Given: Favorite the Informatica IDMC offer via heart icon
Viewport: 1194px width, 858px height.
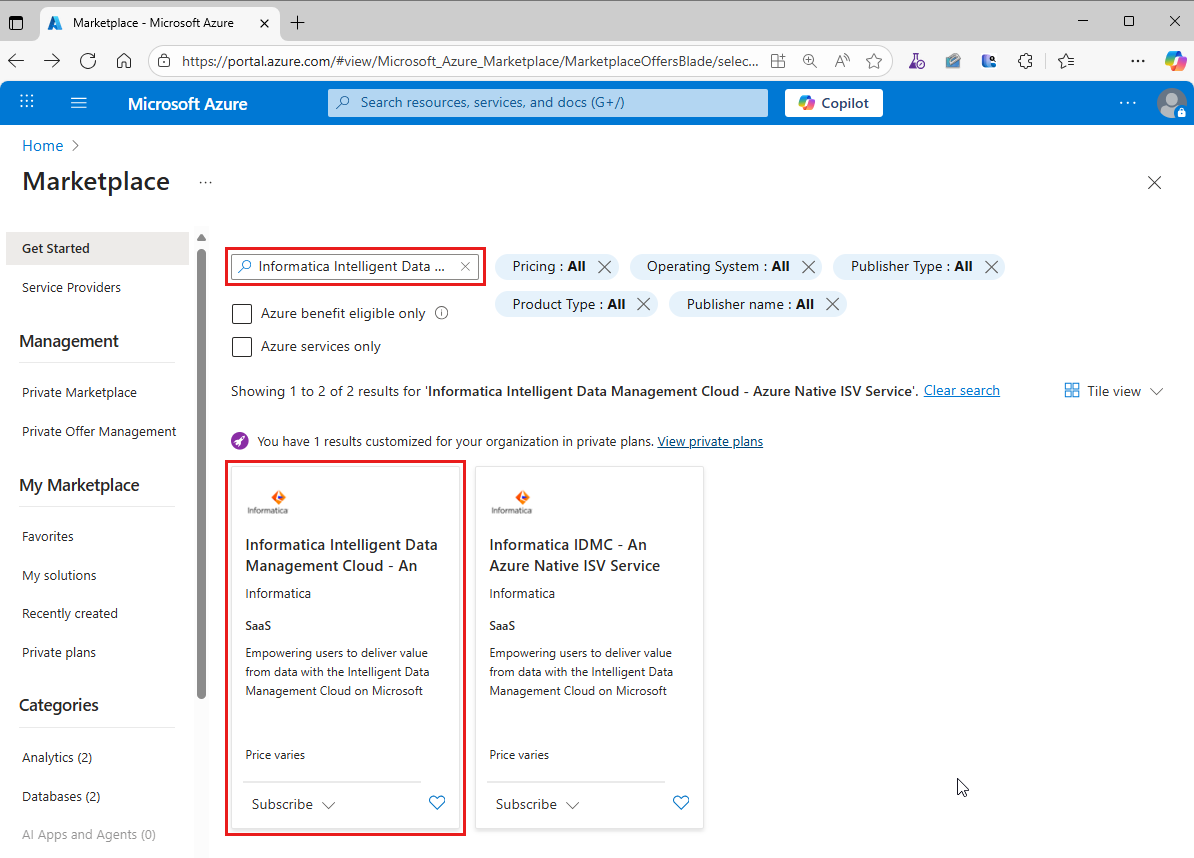Looking at the screenshot, I should (681, 802).
